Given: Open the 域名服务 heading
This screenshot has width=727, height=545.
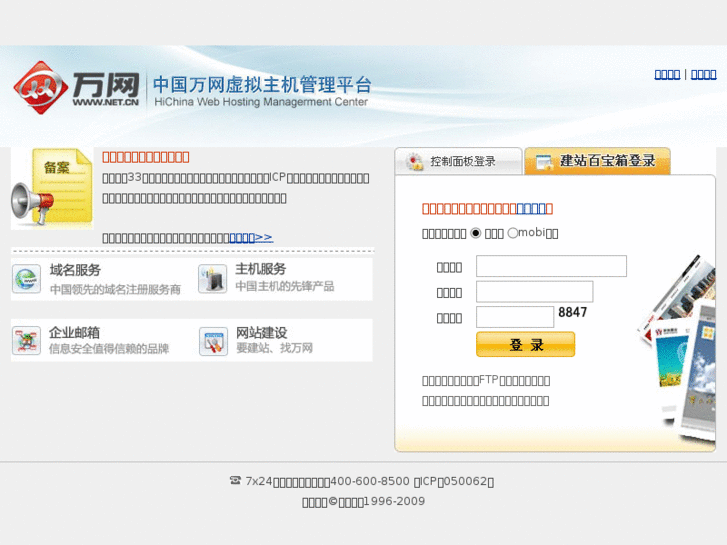Looking at the screenshot, I should click(x=75, y=270).
